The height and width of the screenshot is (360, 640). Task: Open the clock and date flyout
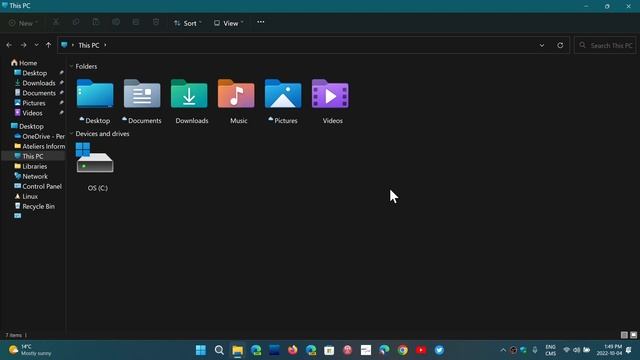[609, 350]
